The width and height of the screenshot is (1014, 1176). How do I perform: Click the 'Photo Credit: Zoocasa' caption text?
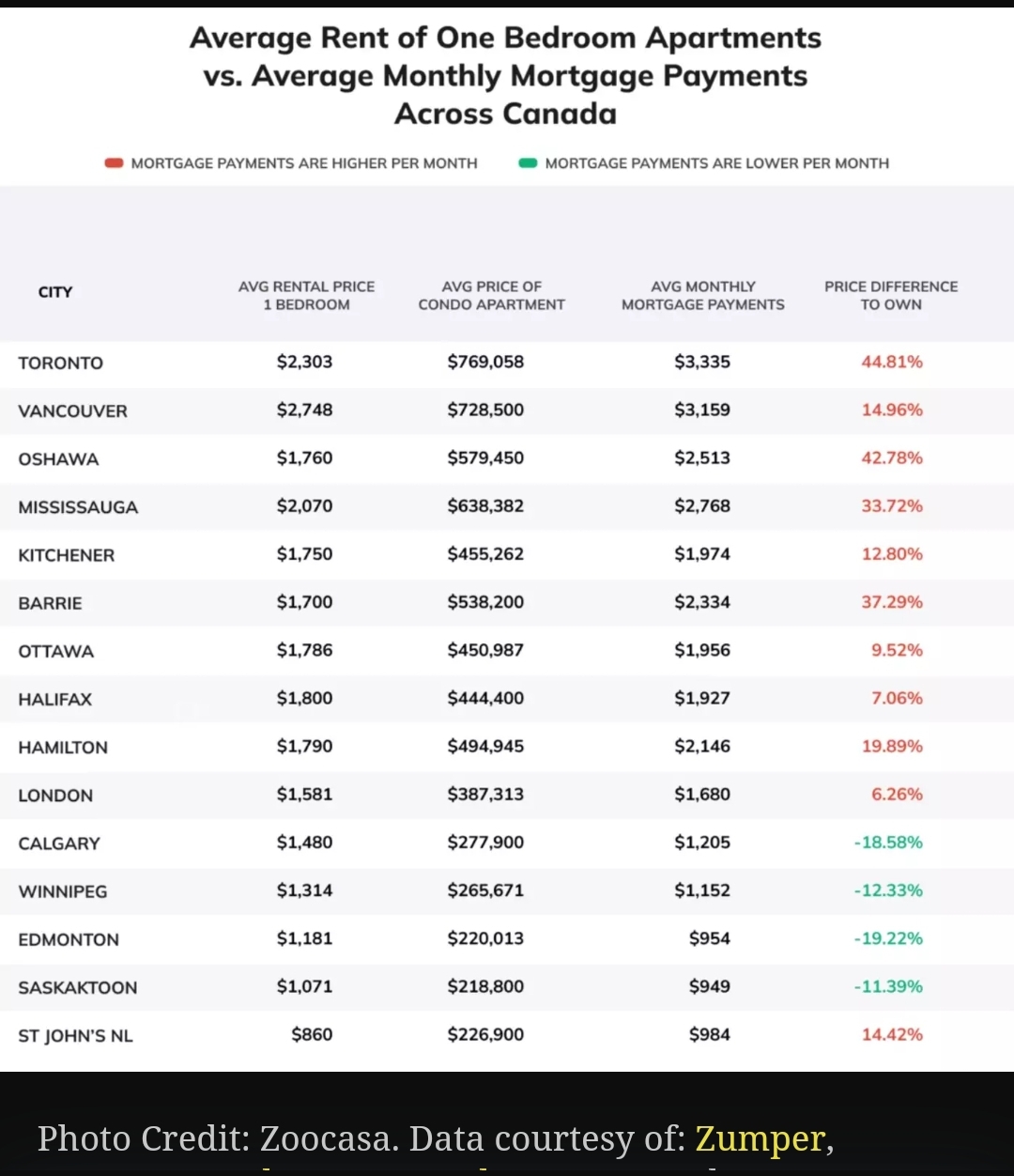tap(216, 1138)
